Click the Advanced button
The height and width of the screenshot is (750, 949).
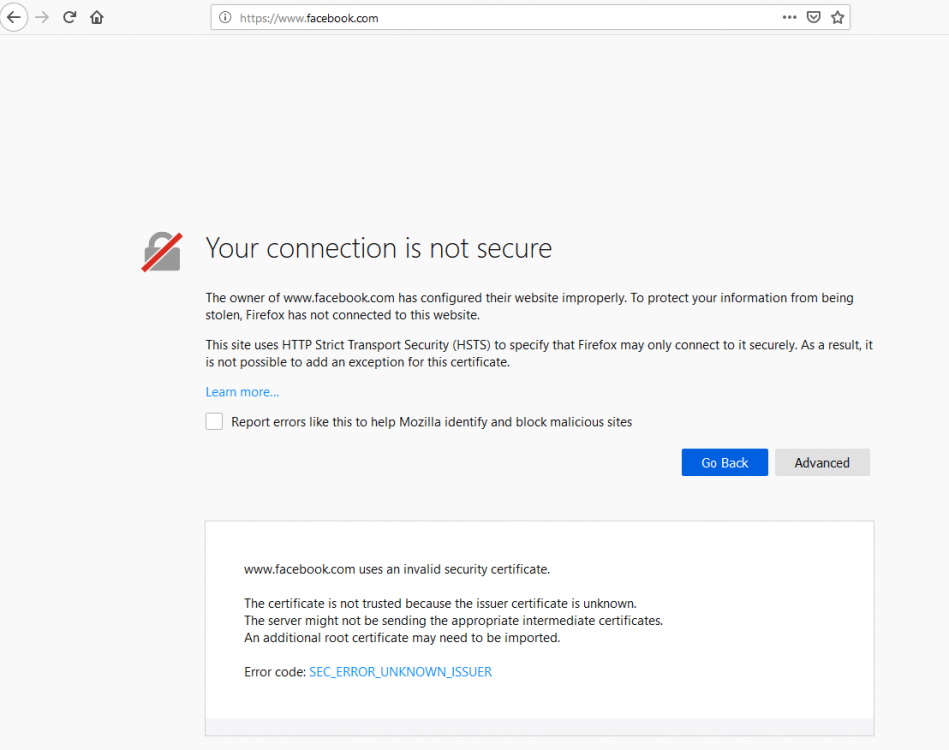click(822, 462)
